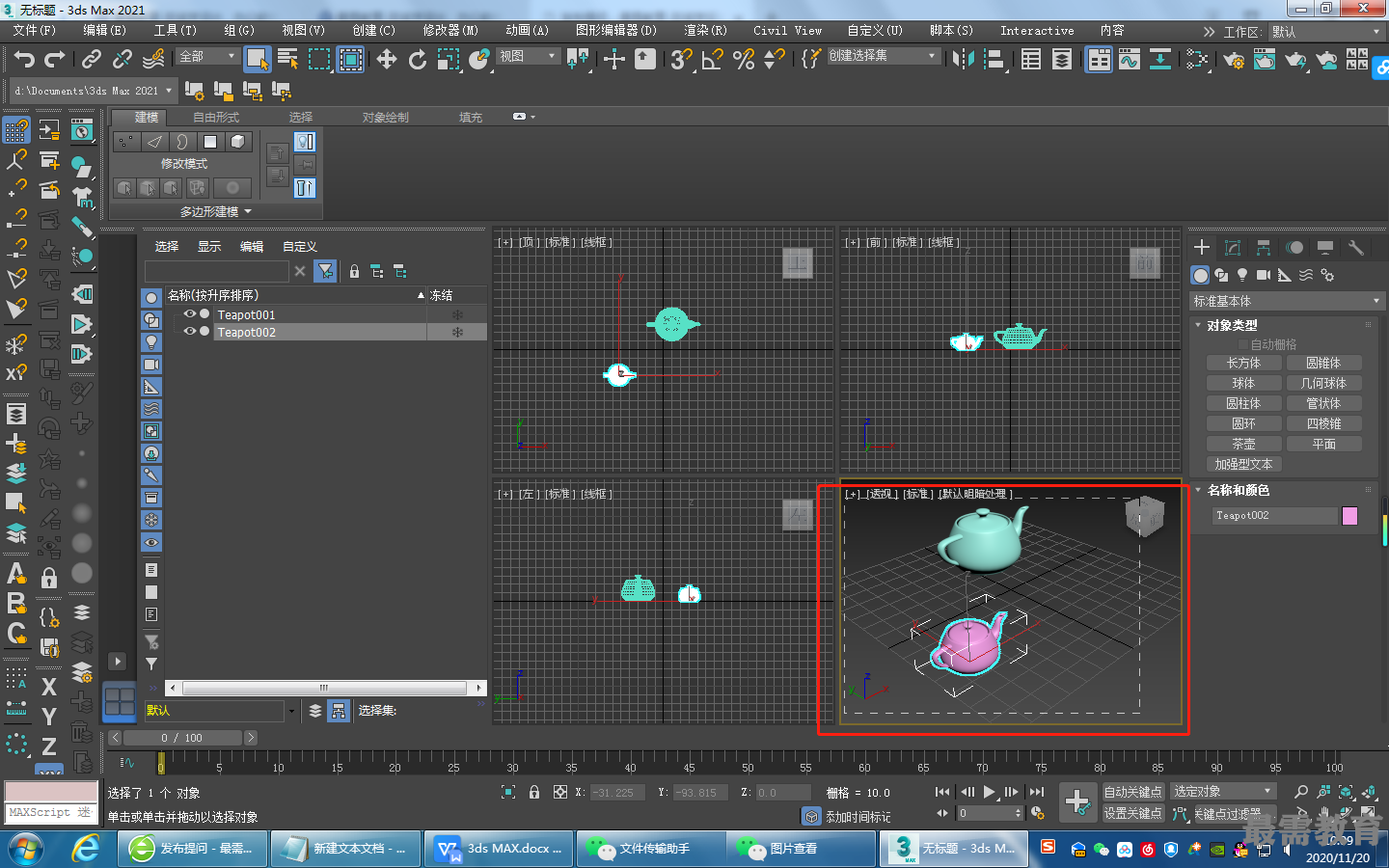
Task: Expand the 多边形建模 ribbon panel
Action: pos(215,211)
